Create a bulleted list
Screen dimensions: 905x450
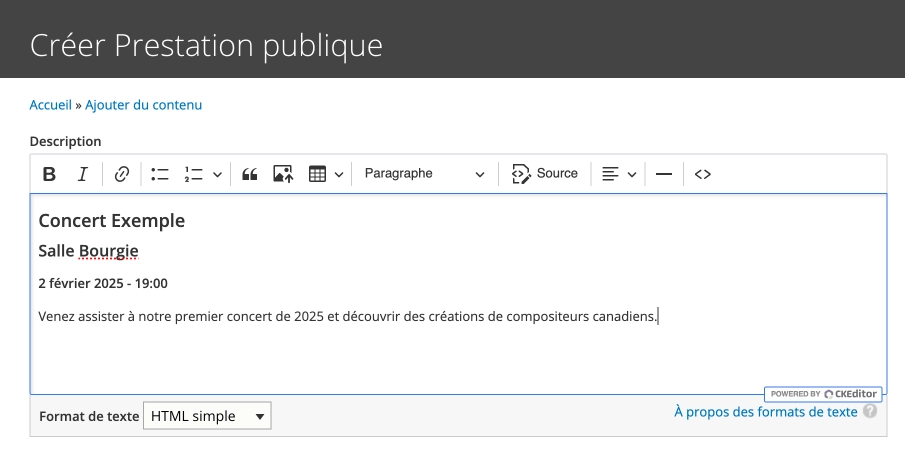[160, 174]
